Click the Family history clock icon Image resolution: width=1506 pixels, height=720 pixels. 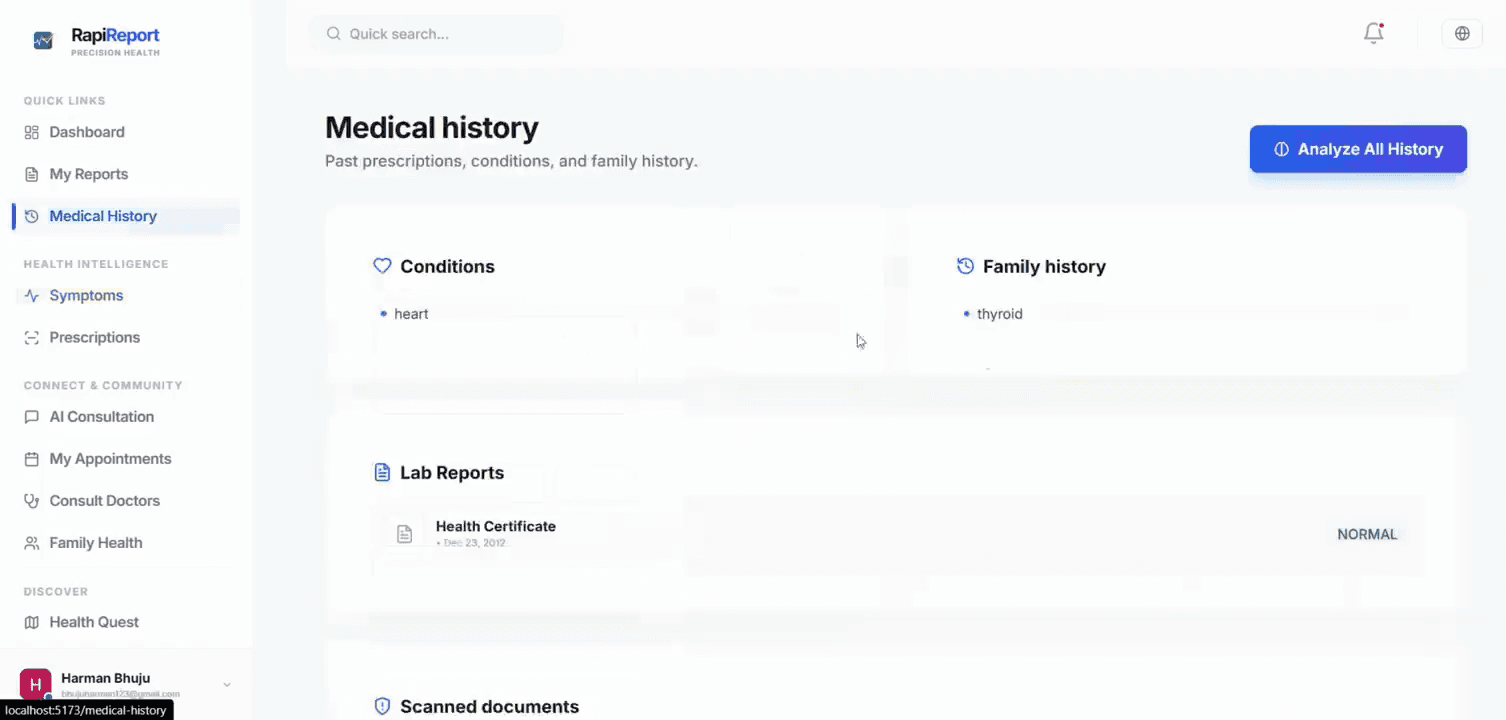click(x=965, y=266)
